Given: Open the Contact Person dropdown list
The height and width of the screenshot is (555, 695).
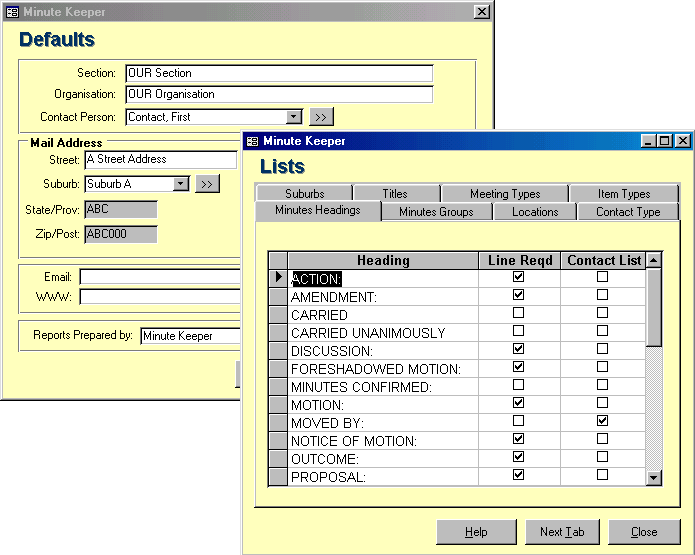Looking at the screenshot, I should [294, 117].
